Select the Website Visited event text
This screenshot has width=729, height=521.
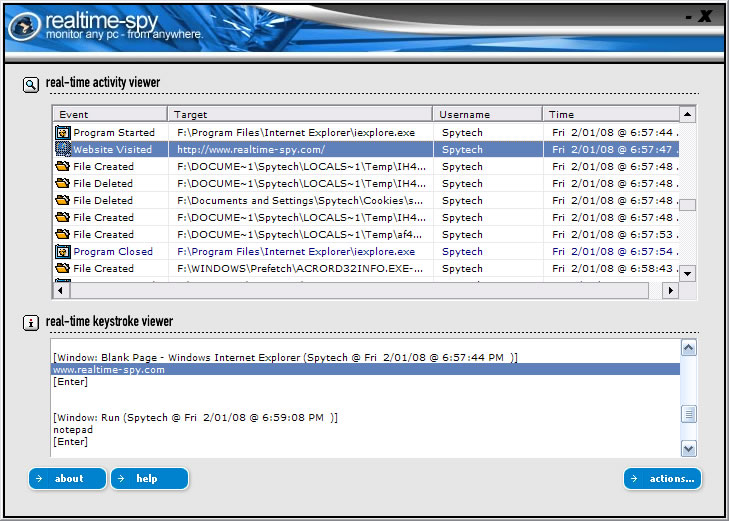point(113,150)
